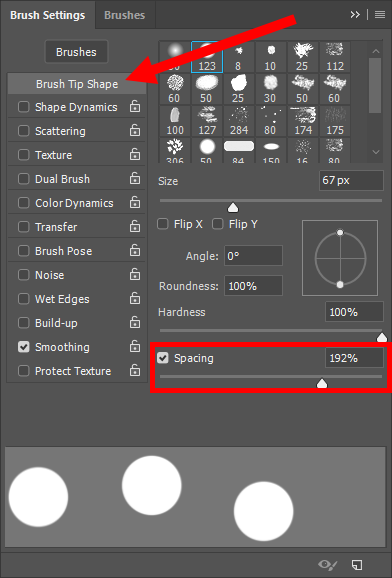Tick the Flip X checkbox

point(163,224)
